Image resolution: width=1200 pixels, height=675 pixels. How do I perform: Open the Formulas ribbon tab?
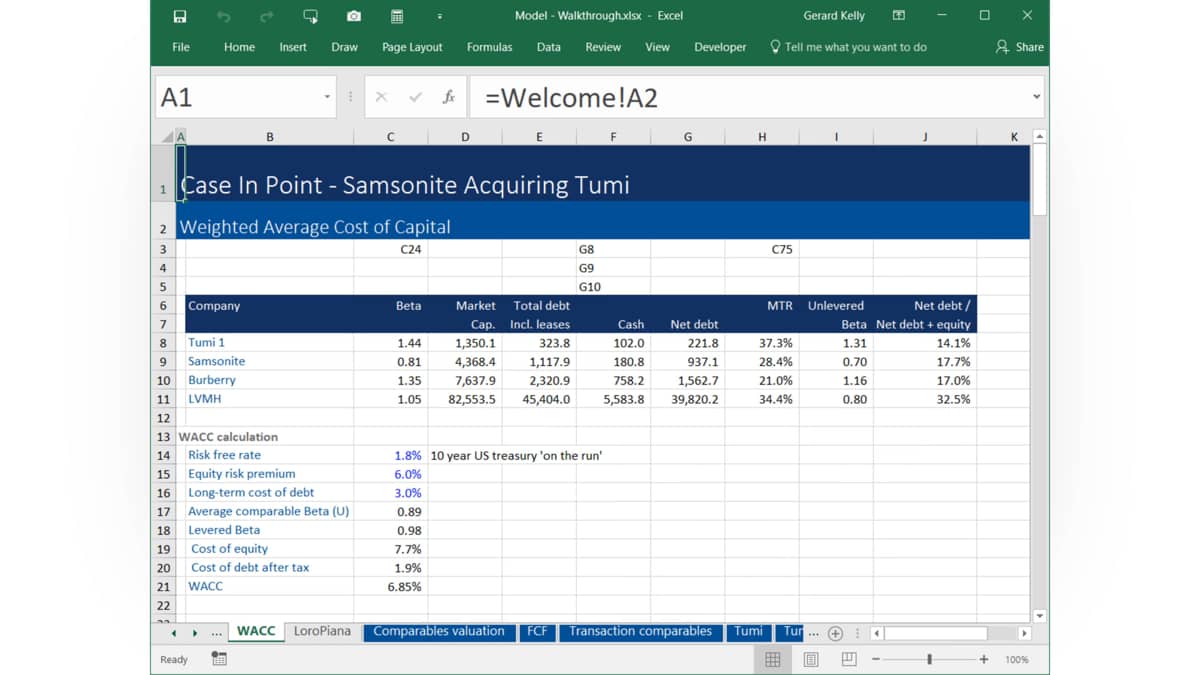point(489,47)
